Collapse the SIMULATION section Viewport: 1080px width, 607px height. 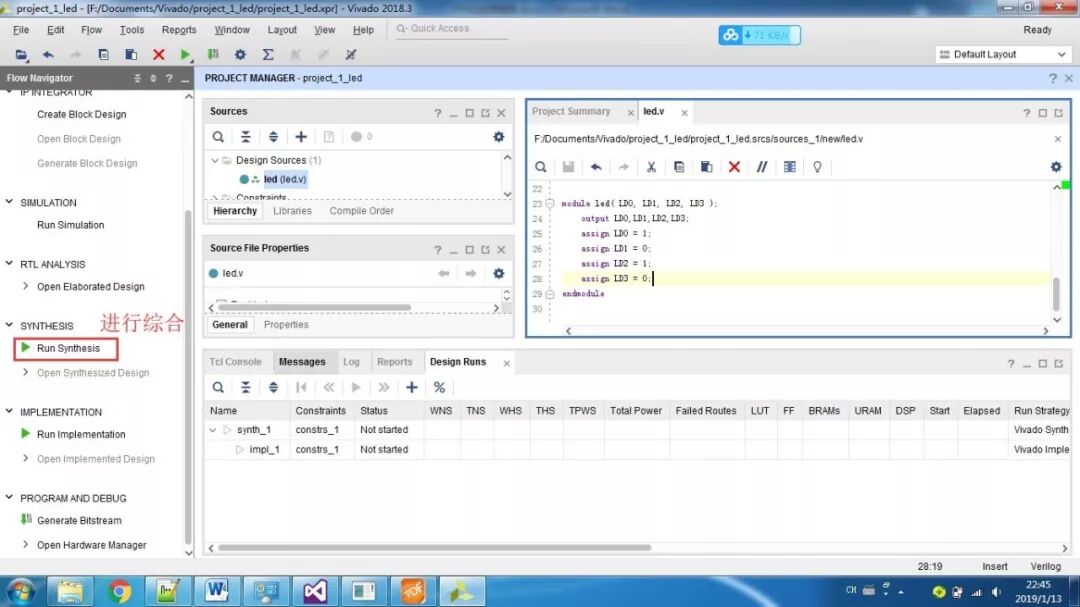(x=9, y=202)
